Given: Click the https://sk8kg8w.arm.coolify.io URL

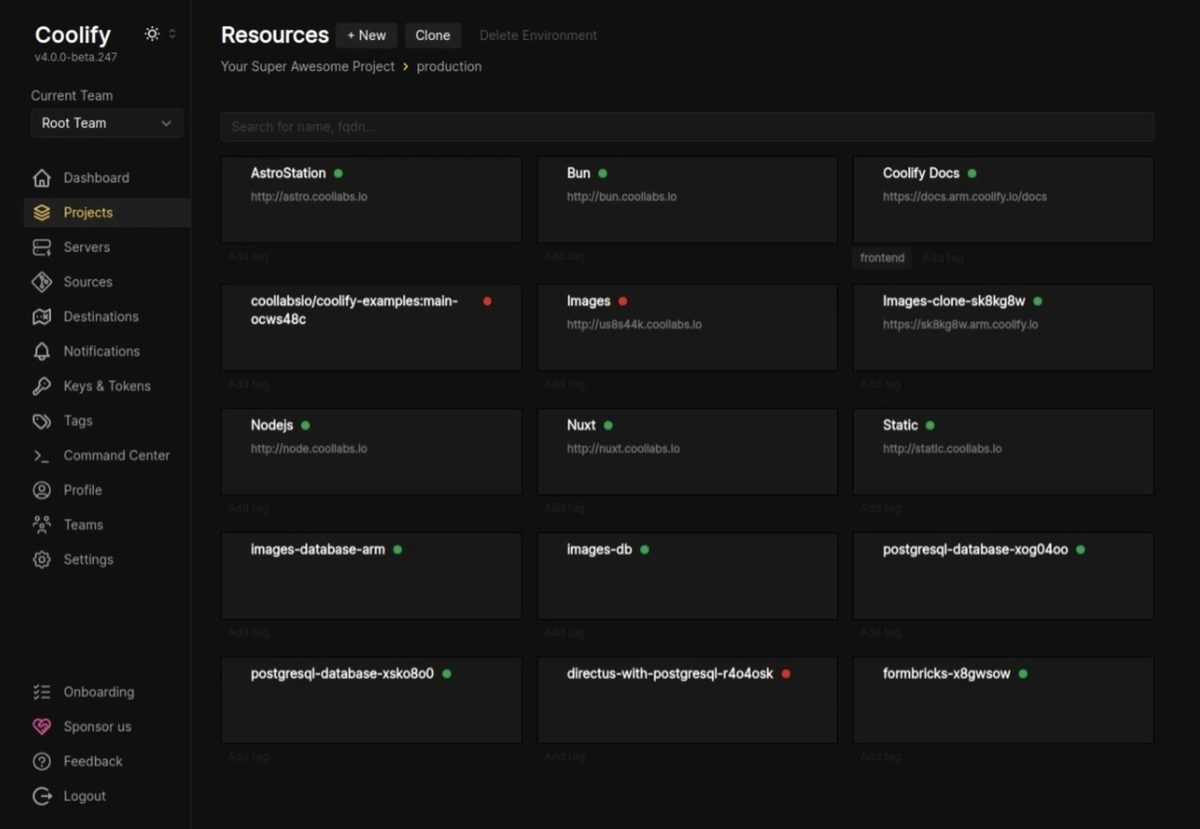Looking at the screenshot, I should click(x=960, y=325).
